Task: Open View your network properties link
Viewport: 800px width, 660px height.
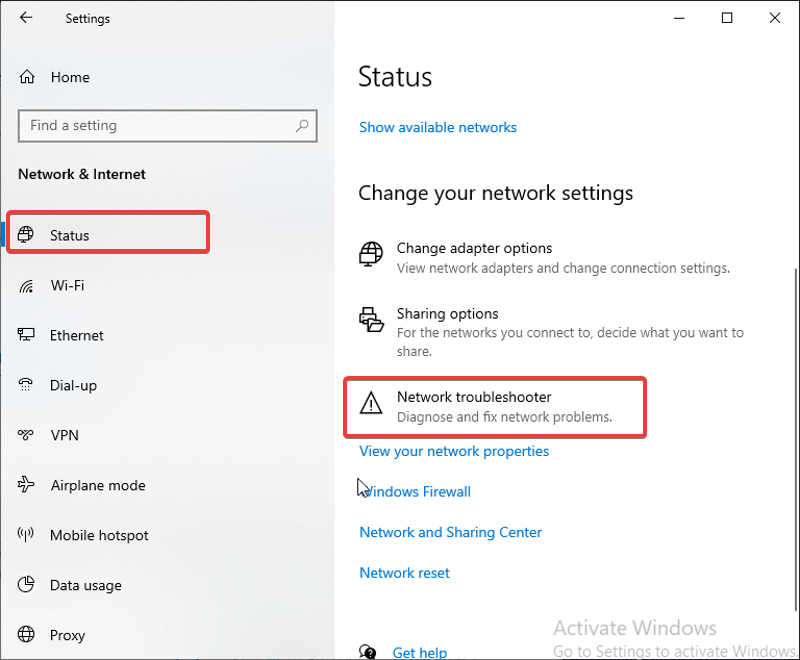Action: 454,451
